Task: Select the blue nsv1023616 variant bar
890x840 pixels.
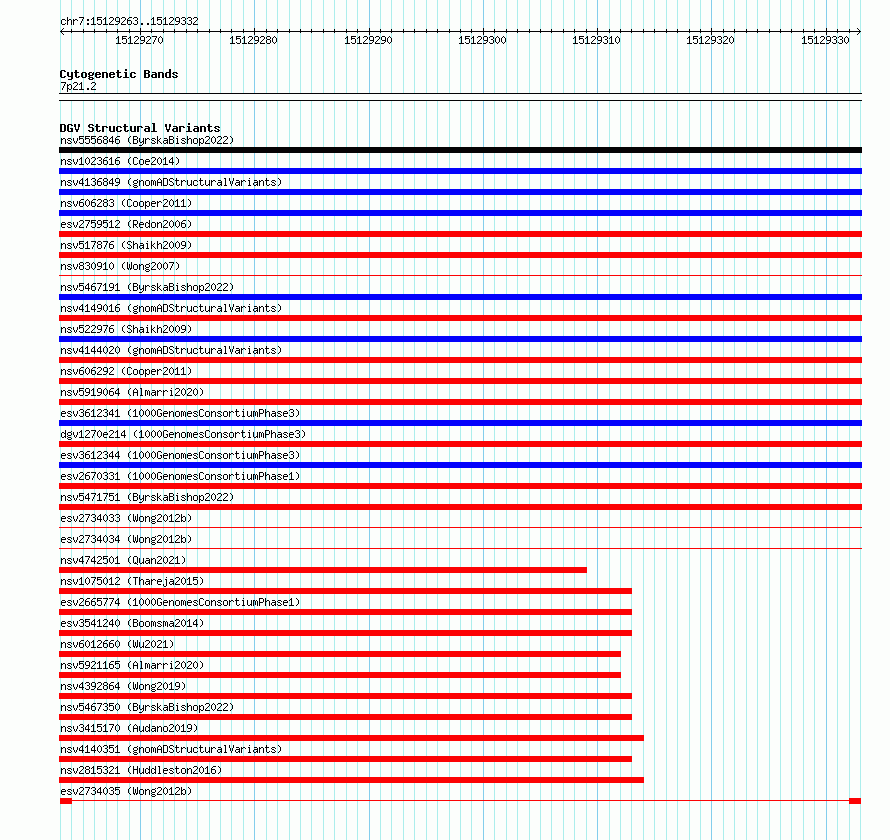Action: [x=460, y=171]
